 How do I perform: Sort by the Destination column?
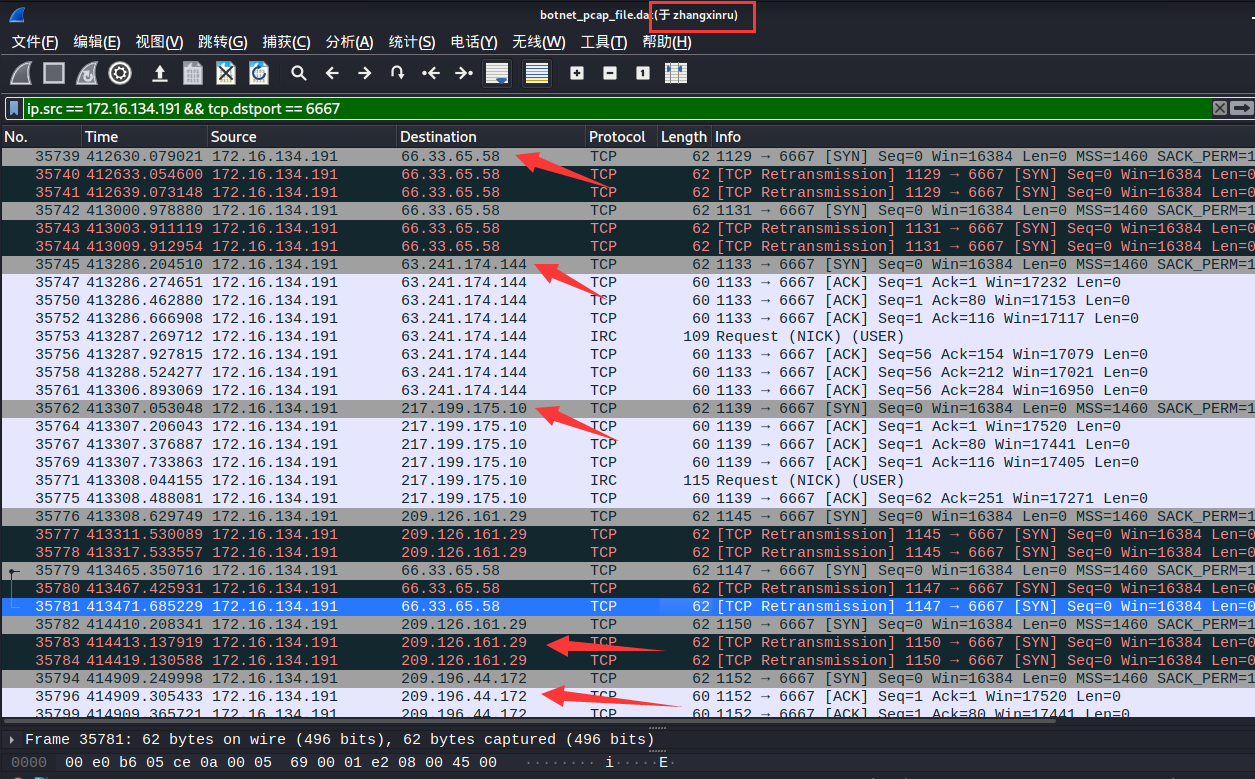[x=490, y=137]
